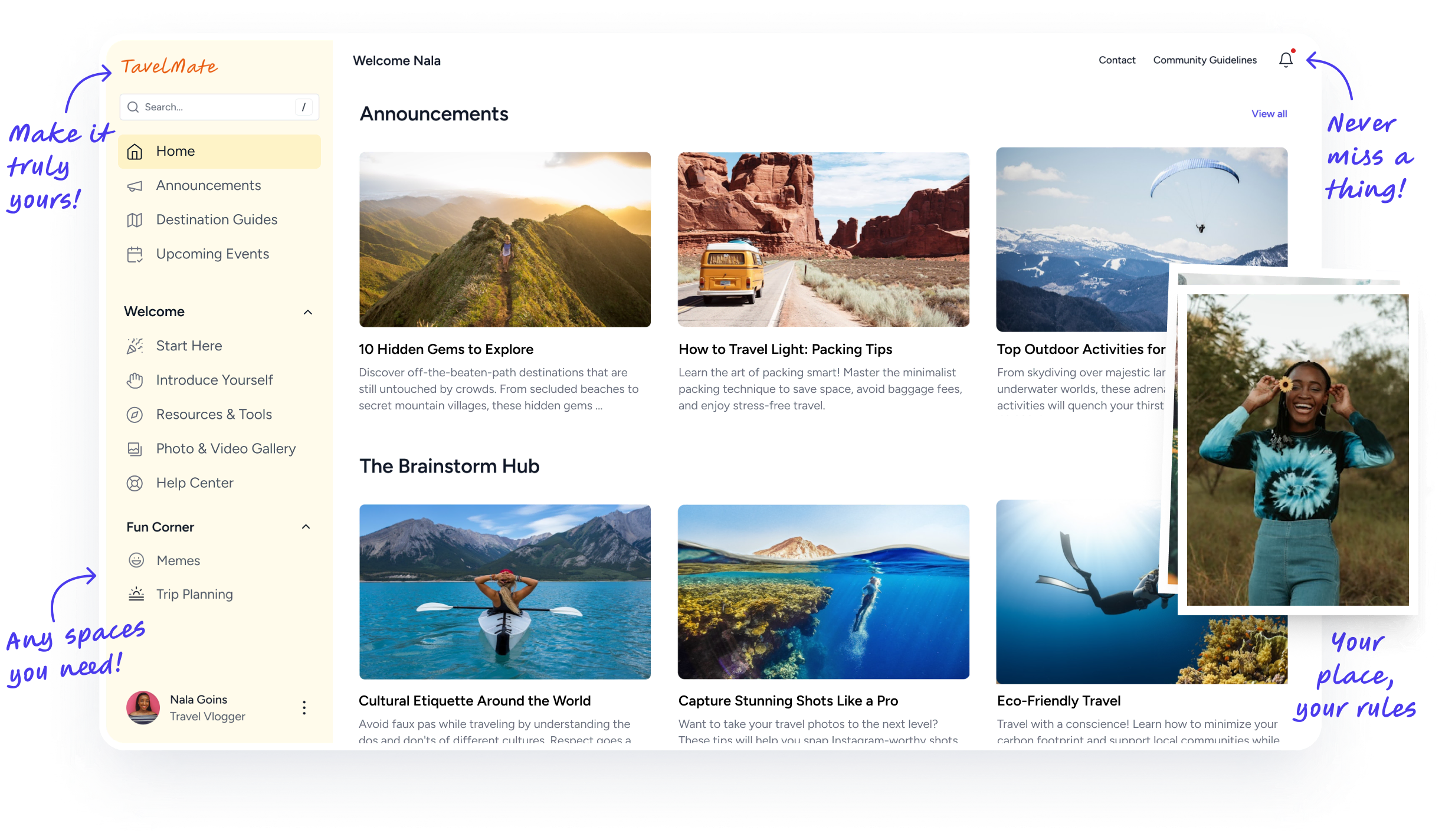The width and height of the screenshot is (1442, 840).
Task: Click the notification bell icon
Action: (x=1286, y=60)
